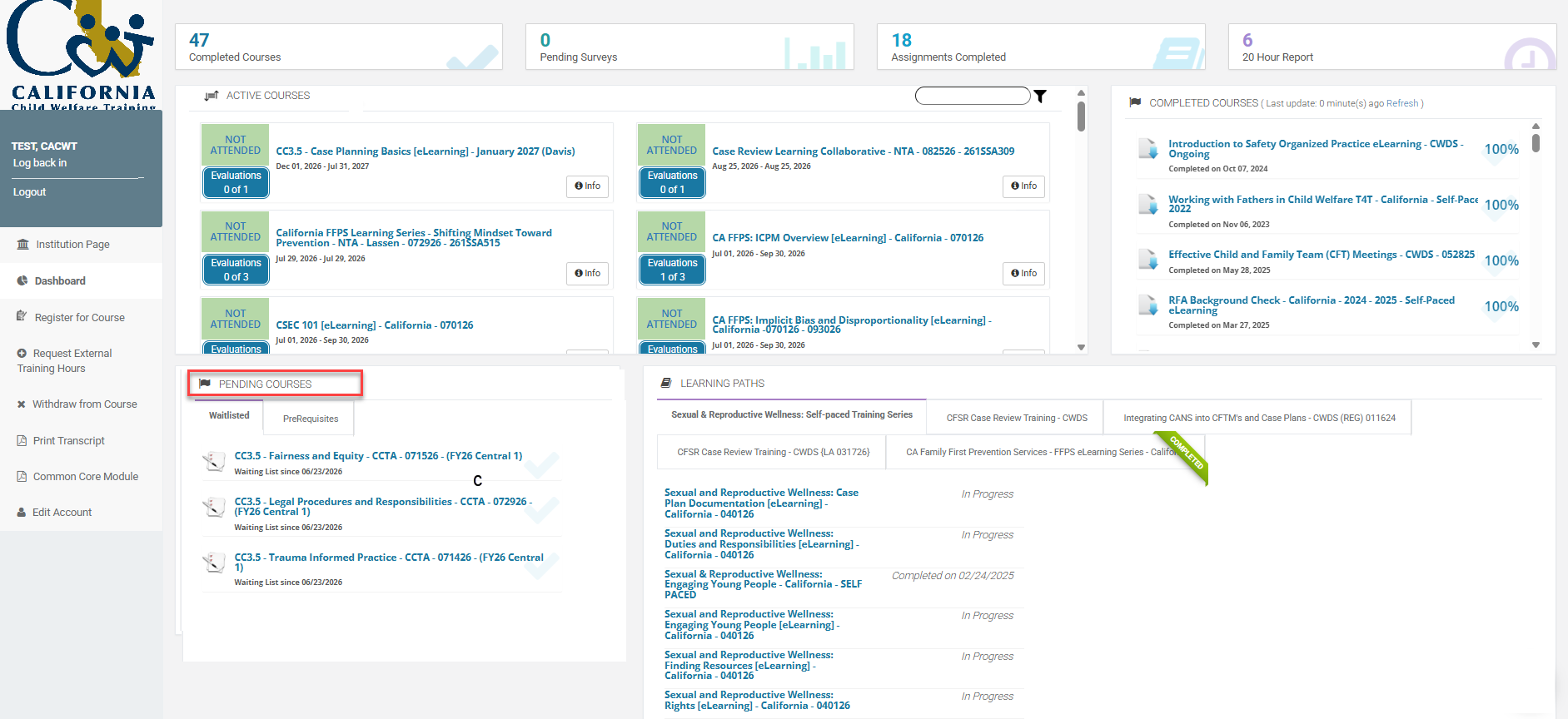The width and height of the screenshot is (1568, 719).
Task: Go to Register for Course menu item
Action: pos(81,317)
